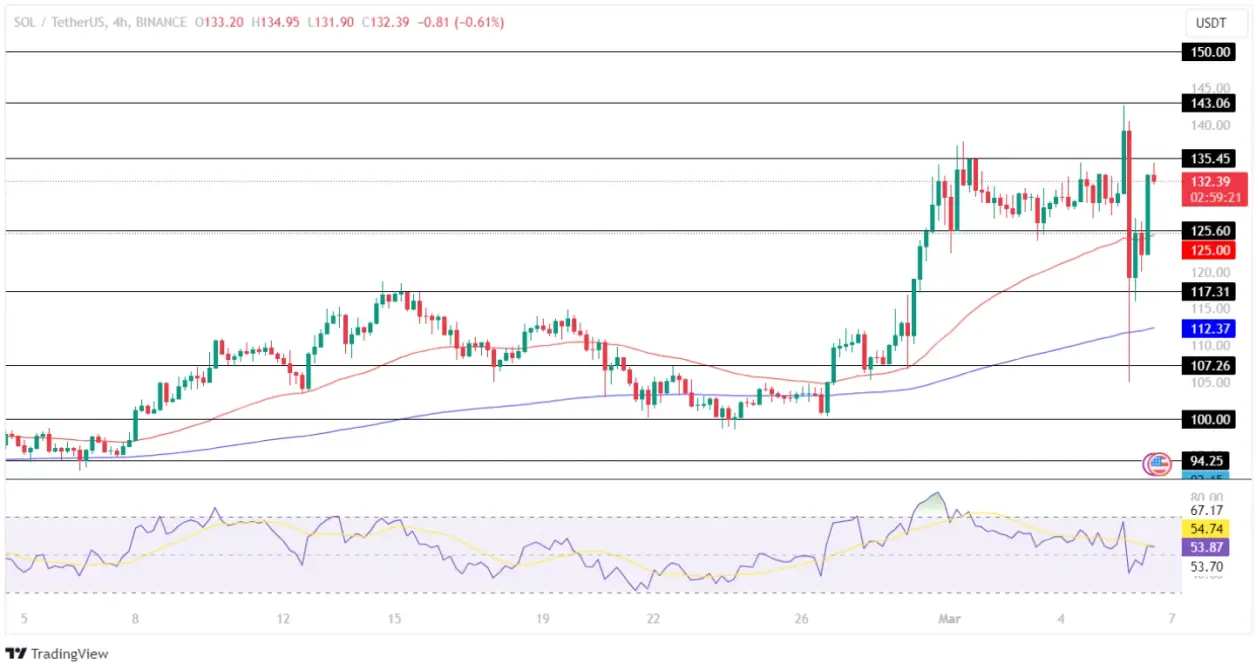Click the US flag economic event icon

pyautogui.click(x=1157, y=462)
